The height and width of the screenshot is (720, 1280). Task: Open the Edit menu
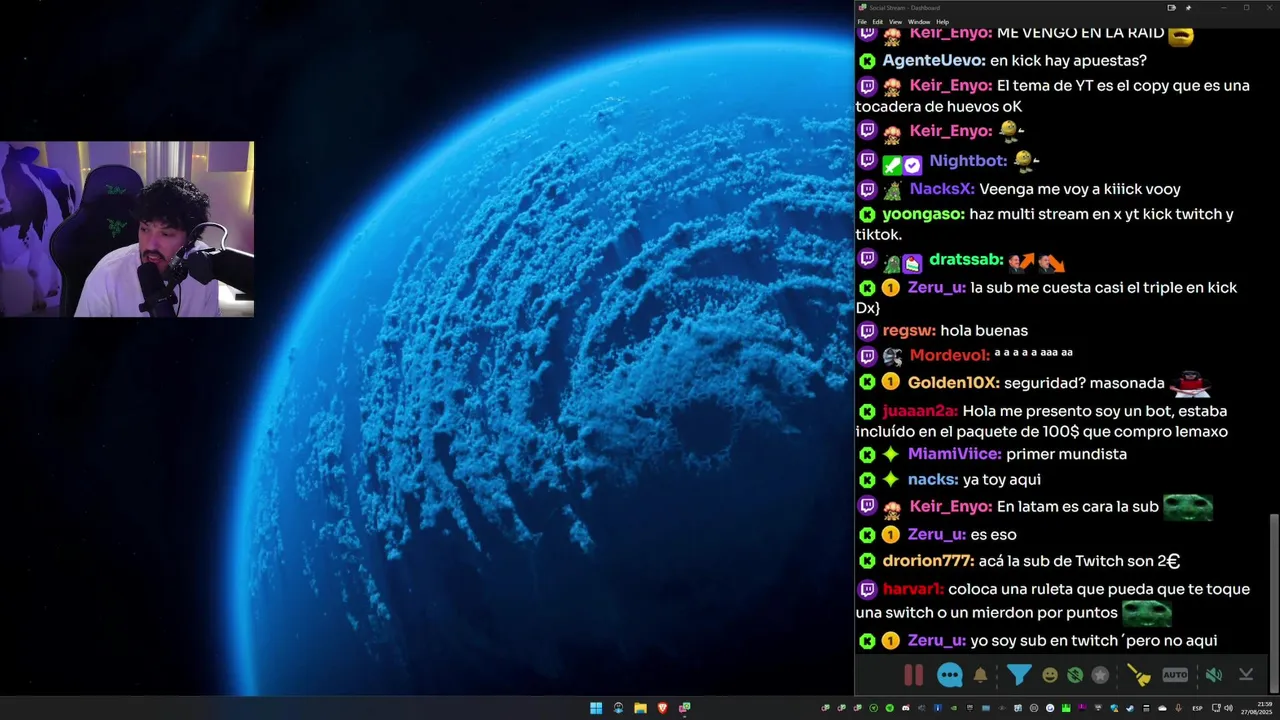[877, 21]
